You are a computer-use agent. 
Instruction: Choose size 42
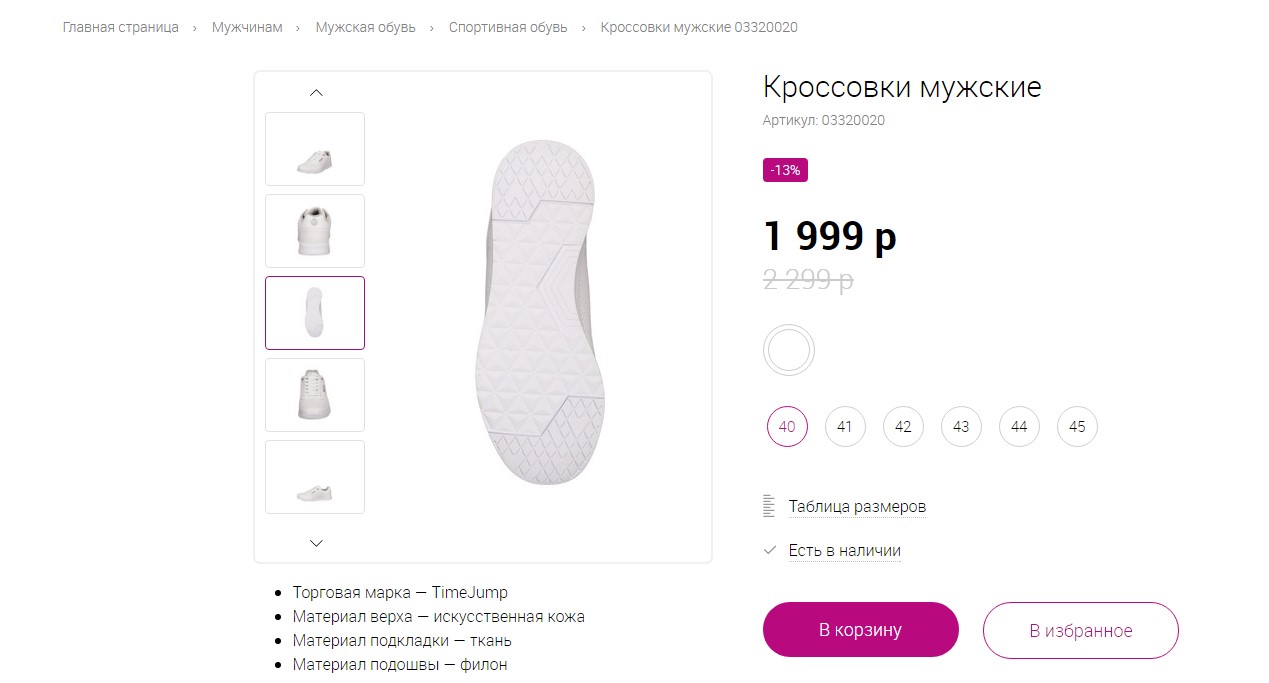click(903, 427)
